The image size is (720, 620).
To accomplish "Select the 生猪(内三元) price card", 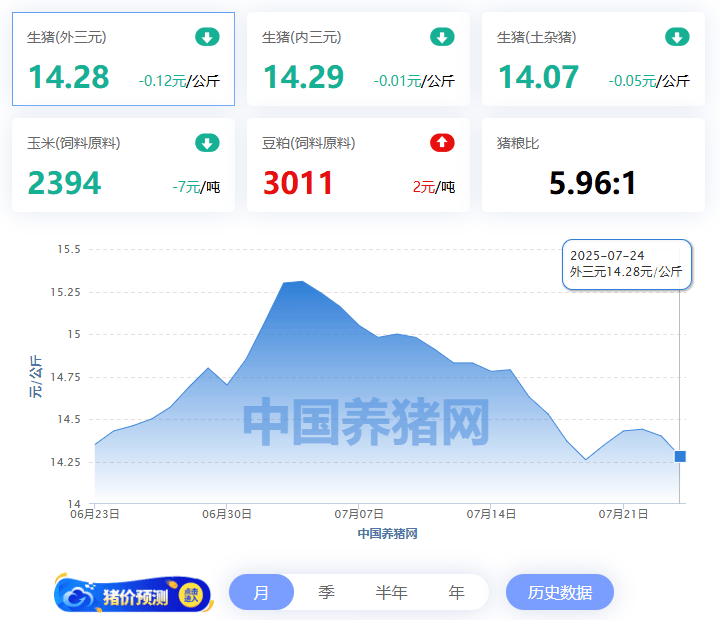I will (358, 59).
